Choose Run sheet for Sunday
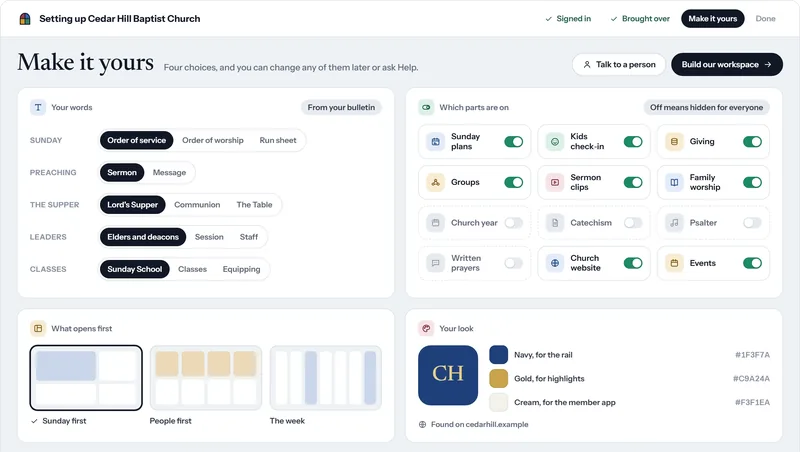The height and width of the screenshot is (452, 800). [x=278, y=140]
